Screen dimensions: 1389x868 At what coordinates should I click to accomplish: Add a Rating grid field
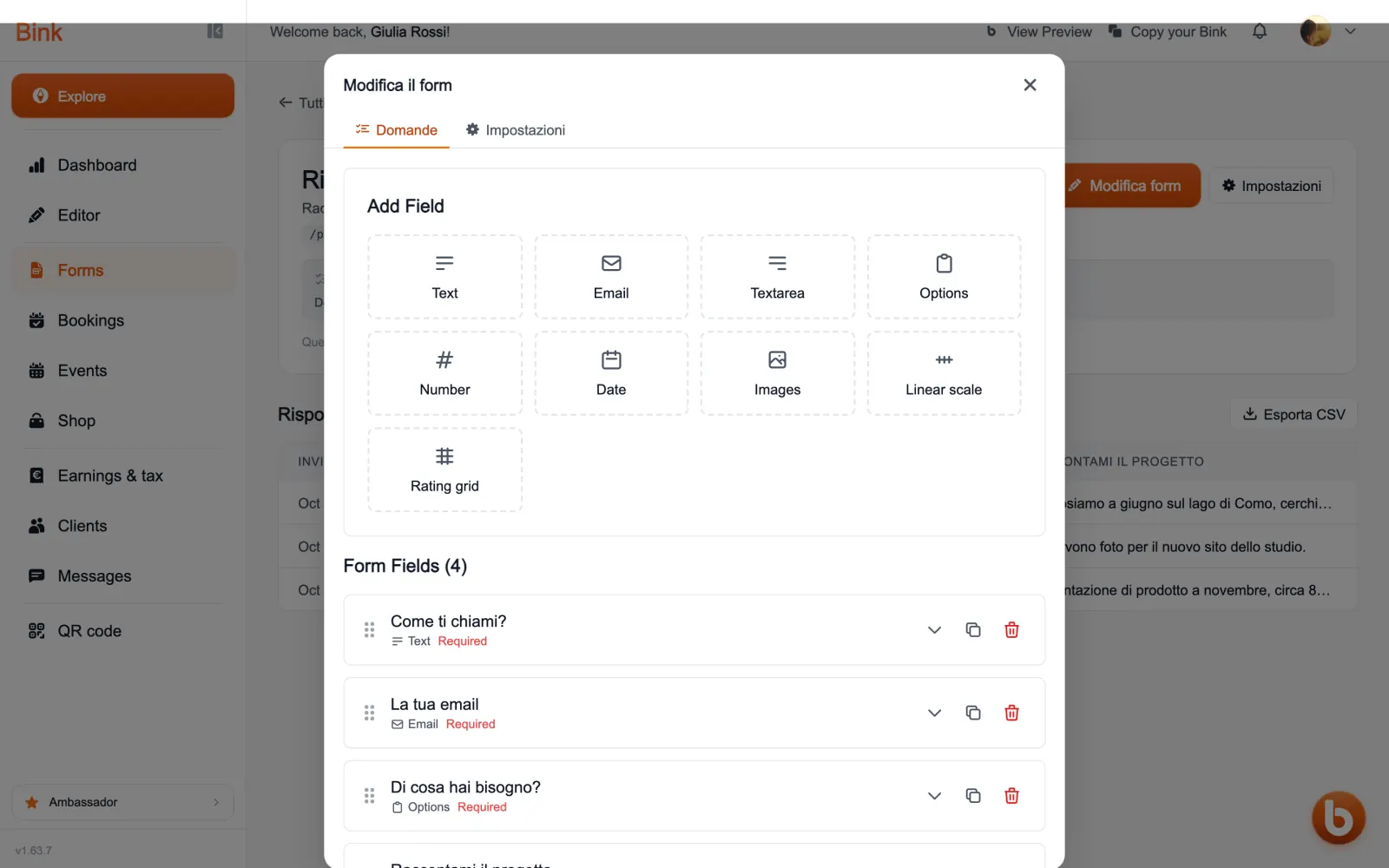coord(444,470)
